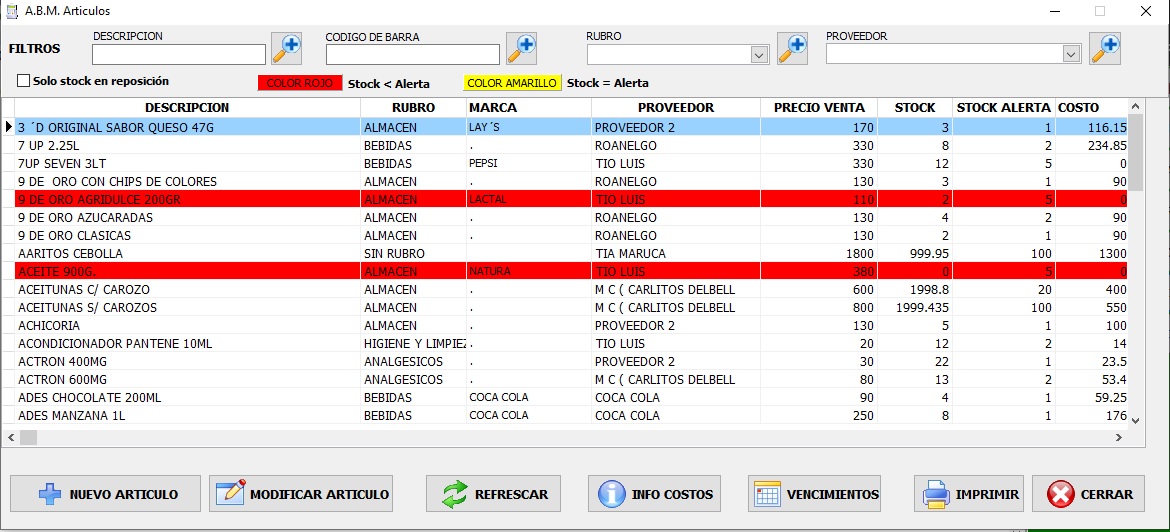
Task: Click 'HIGIENE Y LIMPIEZ' rubro cell
Action: pos(413,343)
